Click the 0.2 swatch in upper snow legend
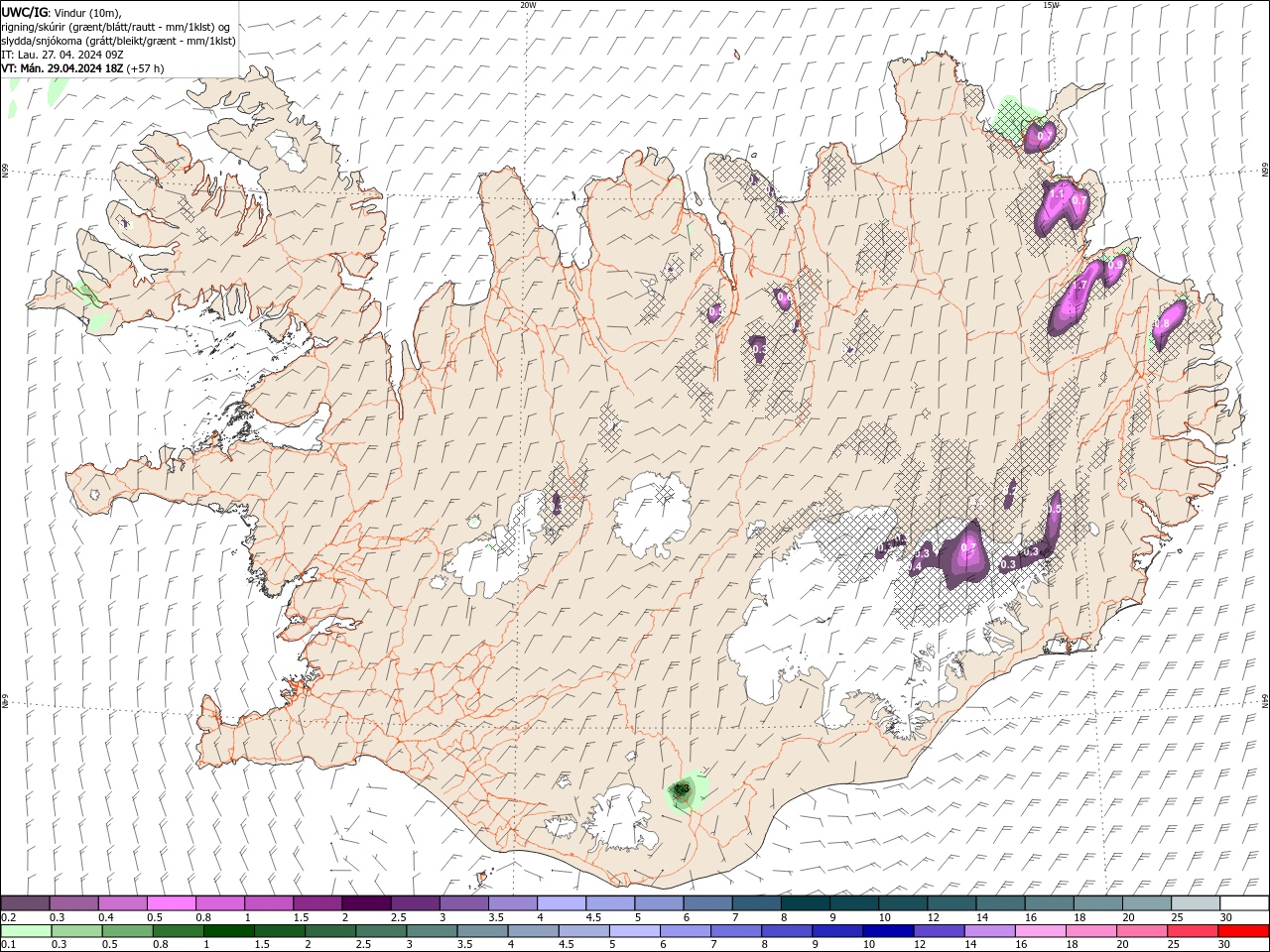The height and width of the screenshot is (952, 1270). [x=25, y=902]
